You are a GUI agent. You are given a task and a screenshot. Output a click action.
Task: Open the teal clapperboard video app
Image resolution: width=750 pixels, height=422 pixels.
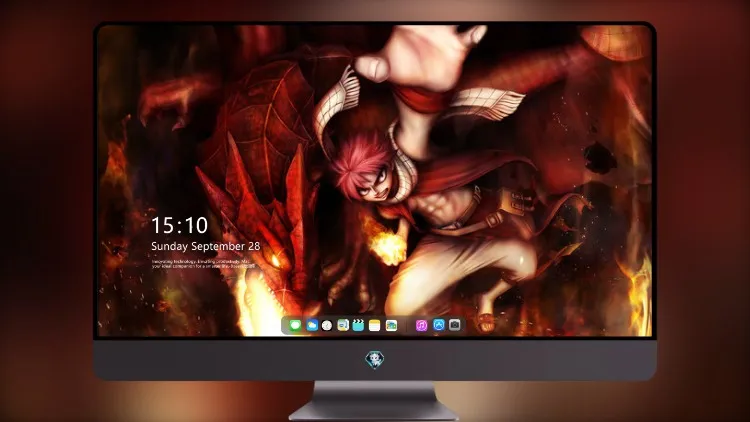[x=358, y=325]
